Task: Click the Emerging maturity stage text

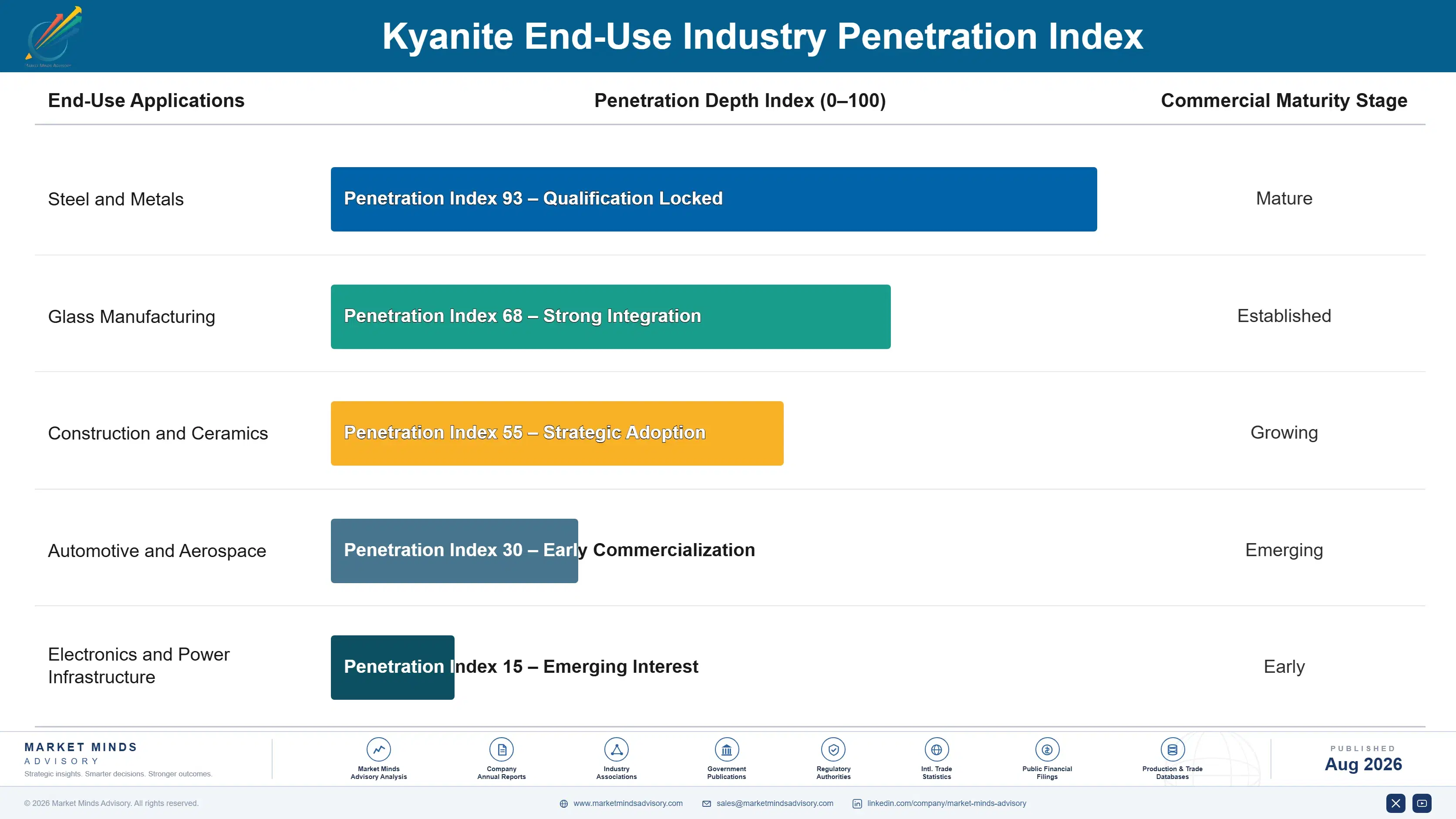Action: click(1284, 550)
